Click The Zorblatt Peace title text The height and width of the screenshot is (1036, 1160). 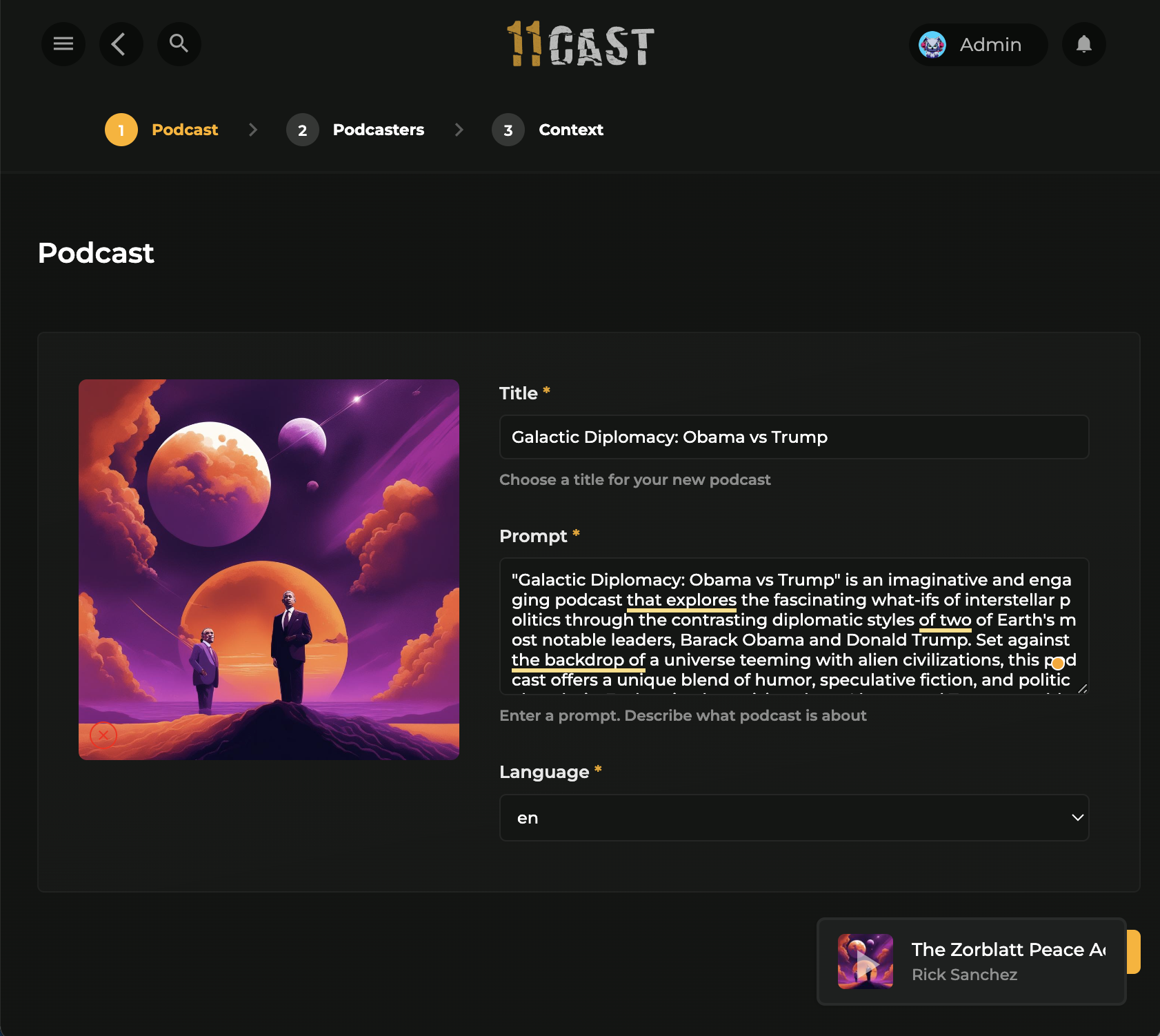pyautogui.click(x=1008, y=950)
